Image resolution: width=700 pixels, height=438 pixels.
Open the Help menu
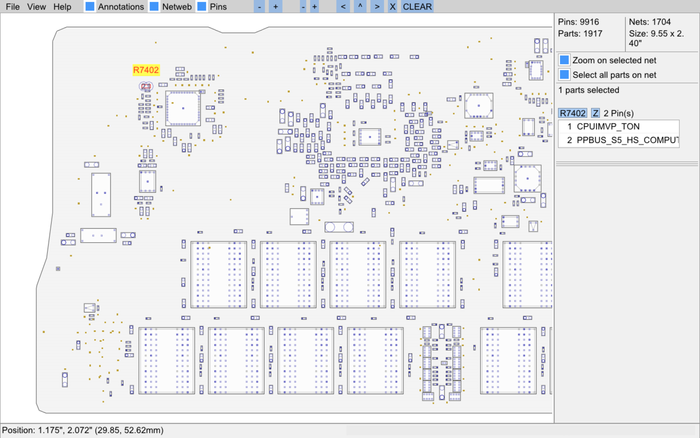[x=62, y=7]
